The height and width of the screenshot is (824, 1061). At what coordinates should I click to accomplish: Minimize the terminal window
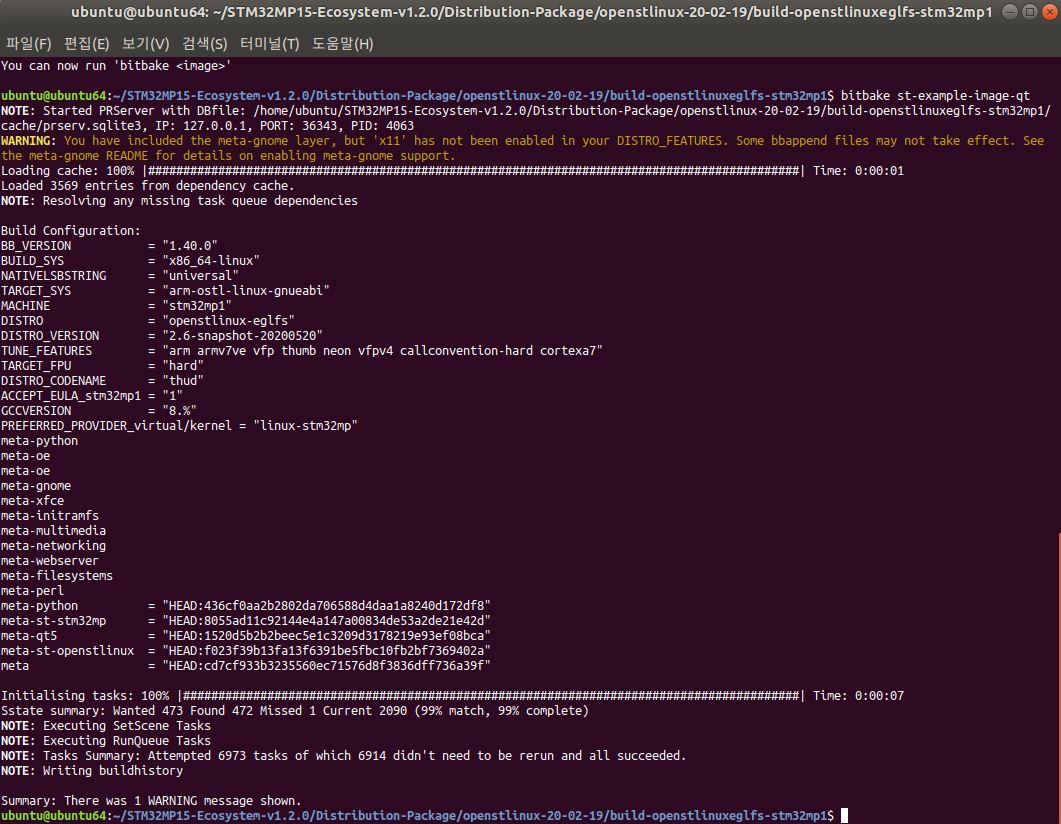[1009, 12]
